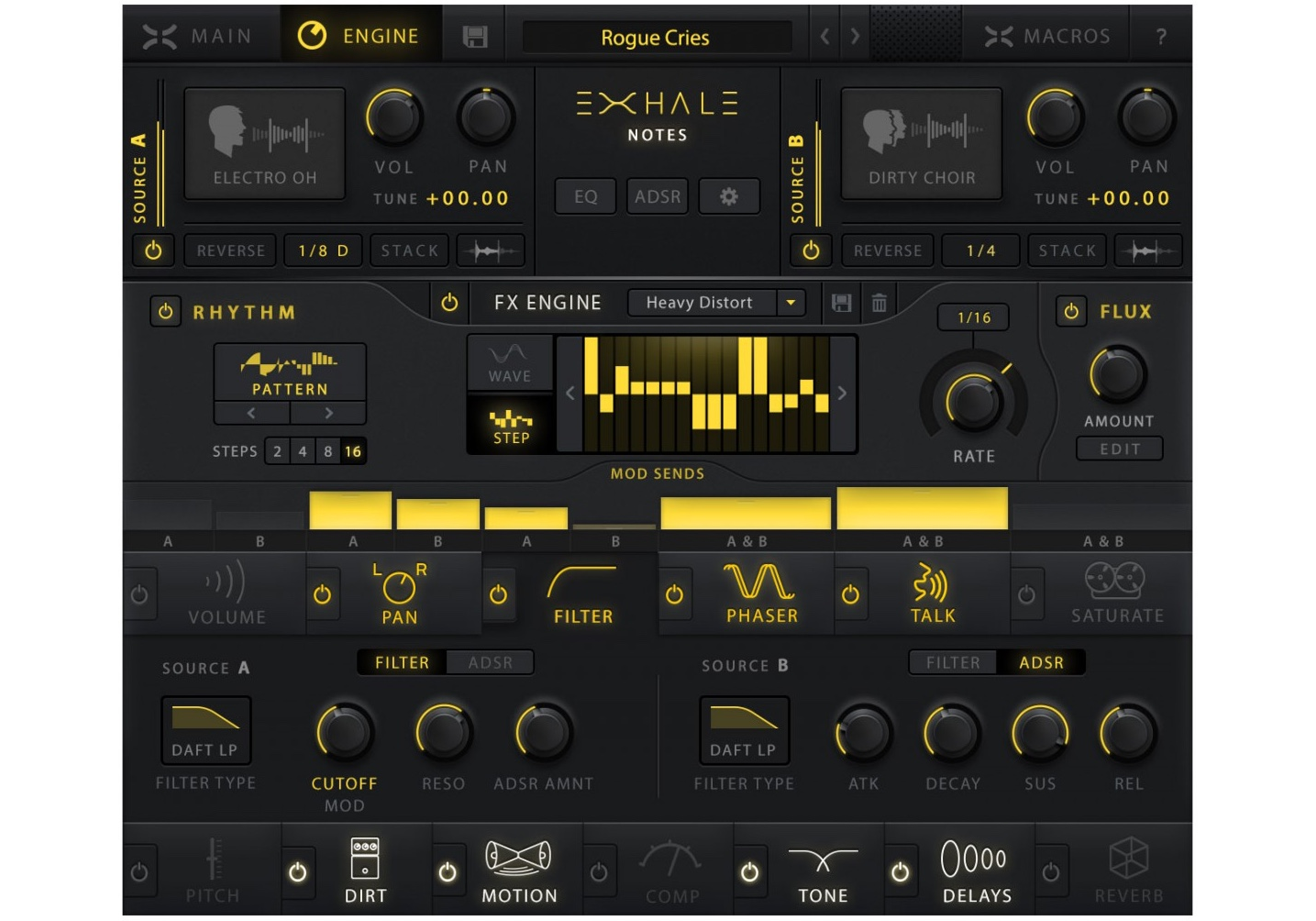Viewport: 1316px width, 921px height.
Task: Click the global ADSR button
Action: 658,196
